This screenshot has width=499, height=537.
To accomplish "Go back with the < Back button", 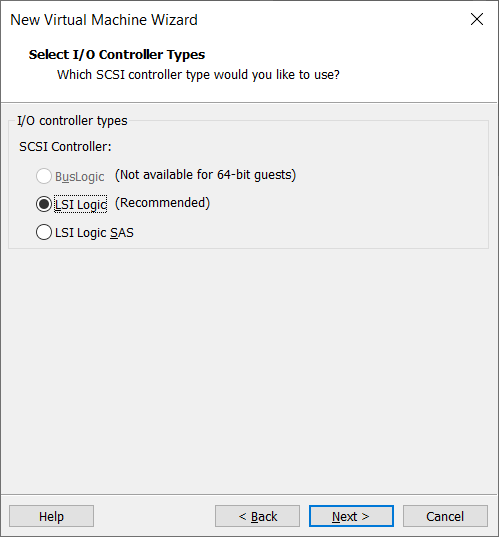I will 257,516.
